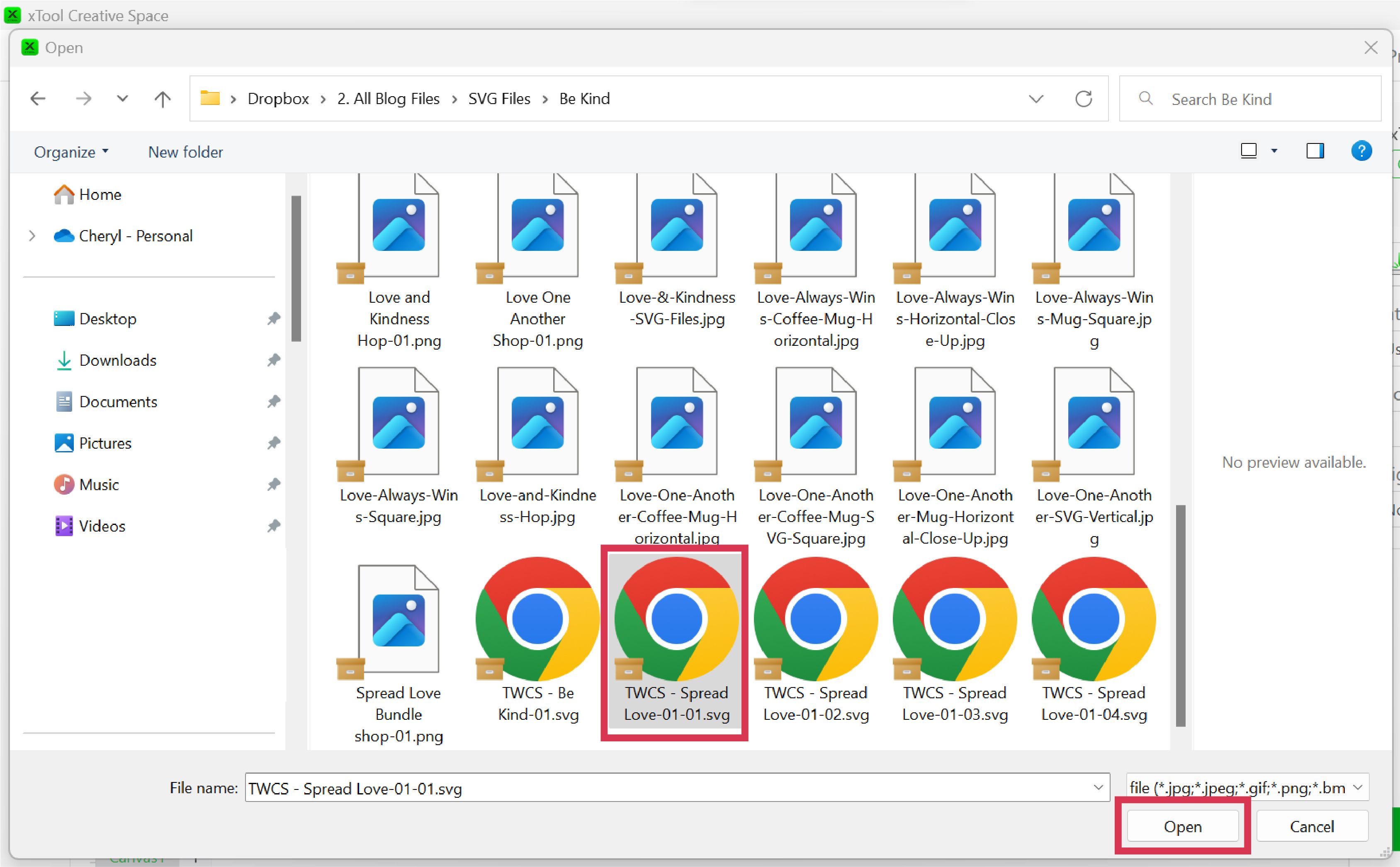Select Love-and-Kindness-Hop.jpg file
The image size is (1400, 867).
(x=537, y=447)
